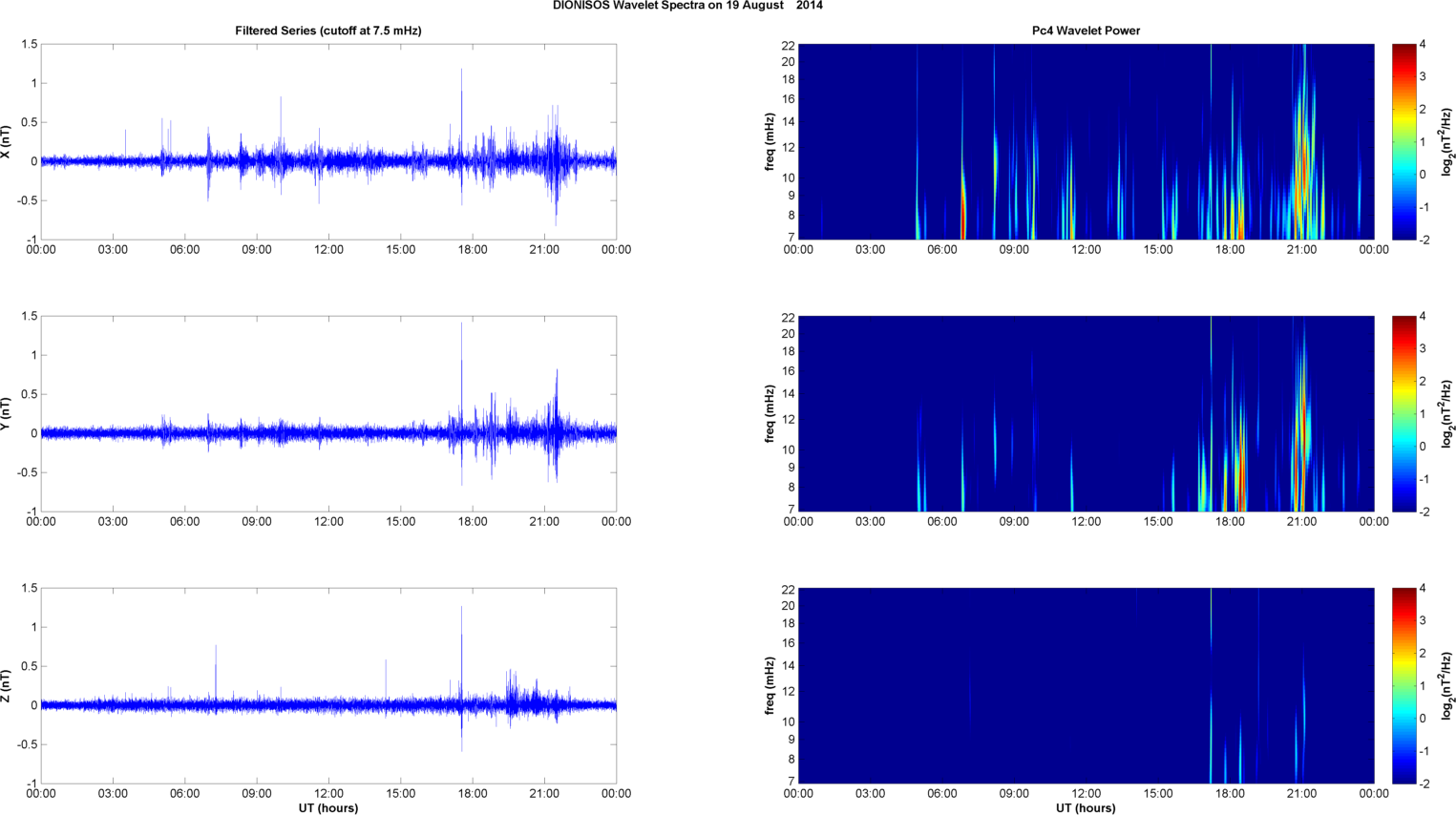Click the DIONISOS Wavelet Spectra main title
The image size is (1456, 815).
point(687,6)
